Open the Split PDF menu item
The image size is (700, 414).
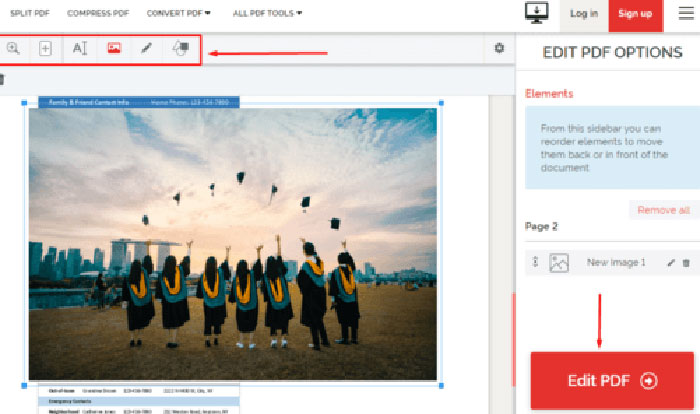coord(31,14)
